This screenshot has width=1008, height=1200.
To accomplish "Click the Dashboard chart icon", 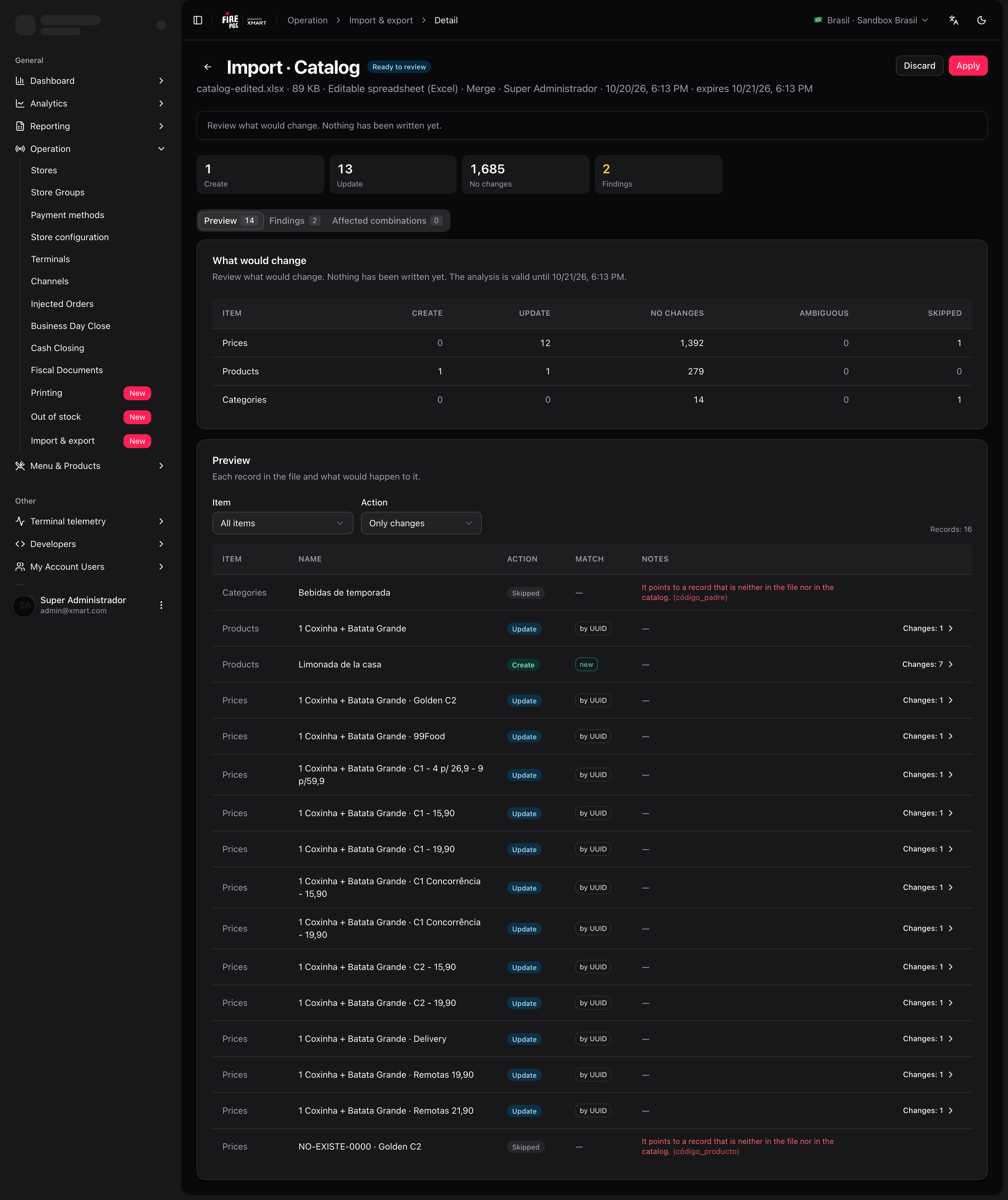I will pos(20,81).
